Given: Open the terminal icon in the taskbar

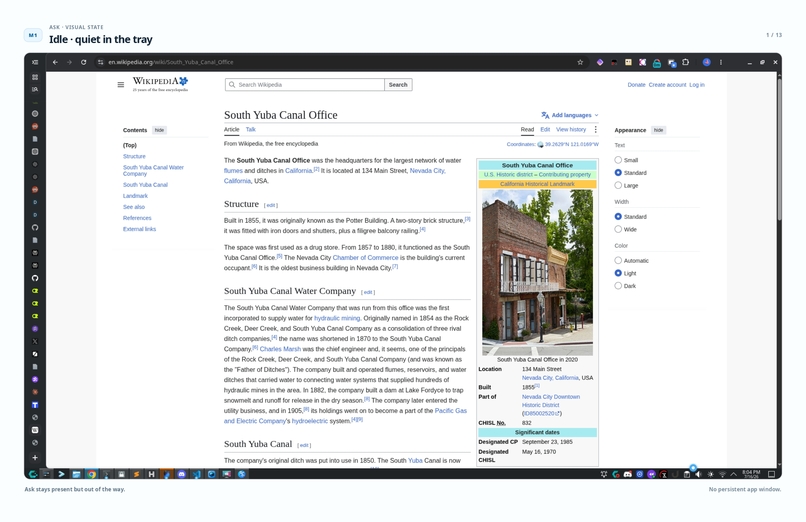Looking at the screenshot, I should point(61,474).
